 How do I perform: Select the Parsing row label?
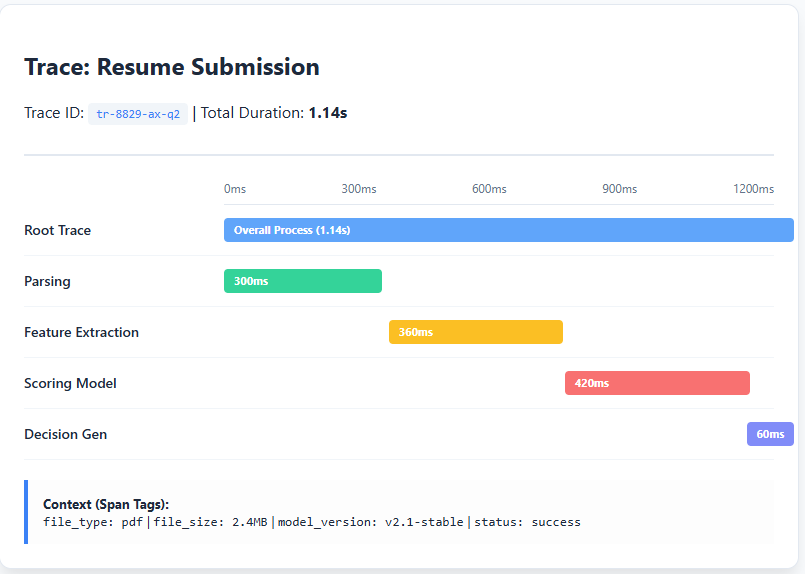pyautogui.click(x=47, y=281)
